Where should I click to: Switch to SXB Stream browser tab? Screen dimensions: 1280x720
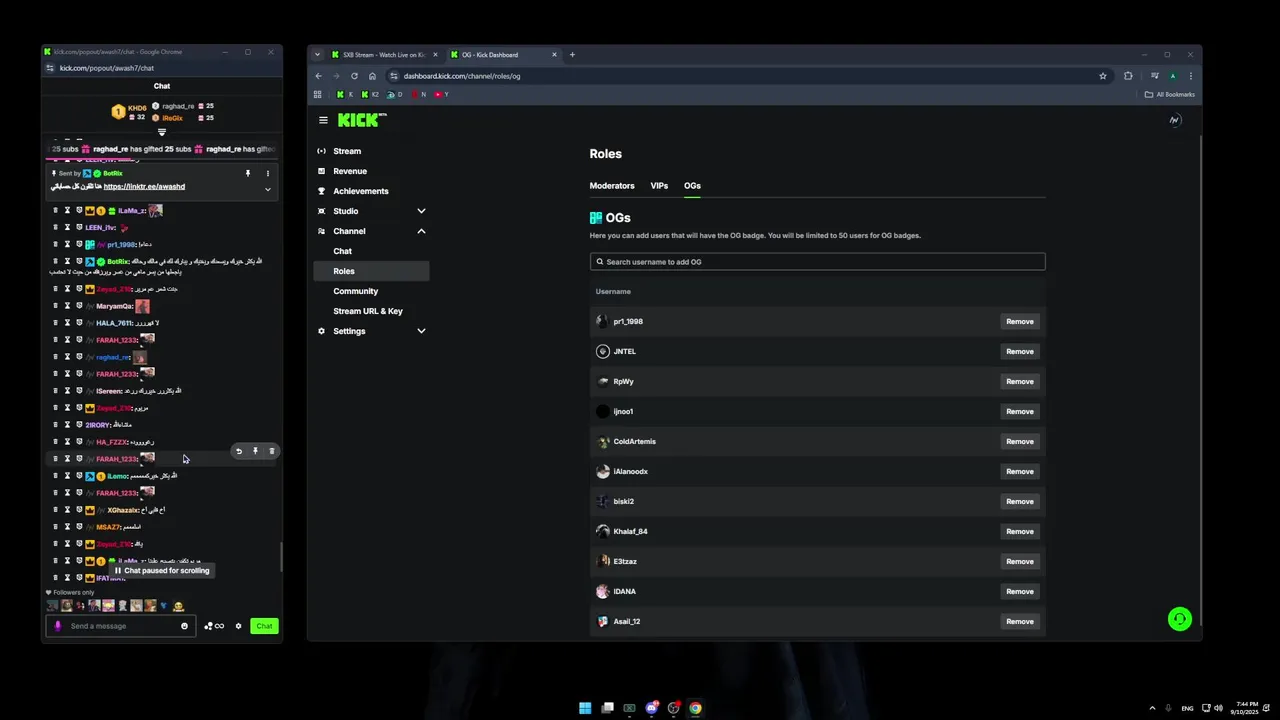pos(383,54)
